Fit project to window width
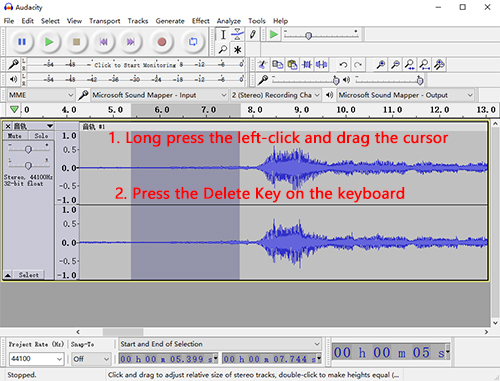The image size is (500, 381). coord(424,64)
